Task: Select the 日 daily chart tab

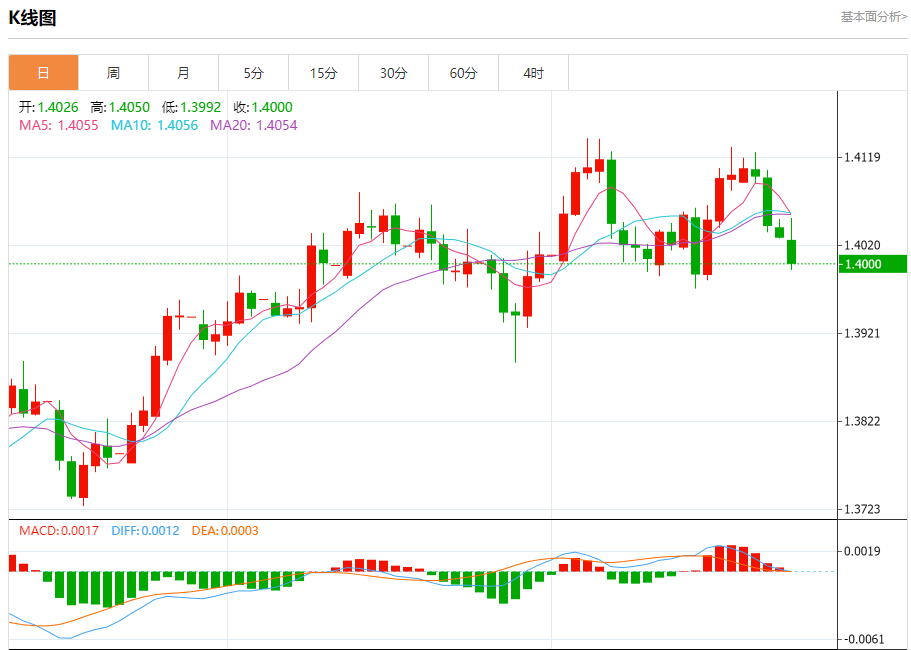Action: pyautogui.click(x=43, y=73)
